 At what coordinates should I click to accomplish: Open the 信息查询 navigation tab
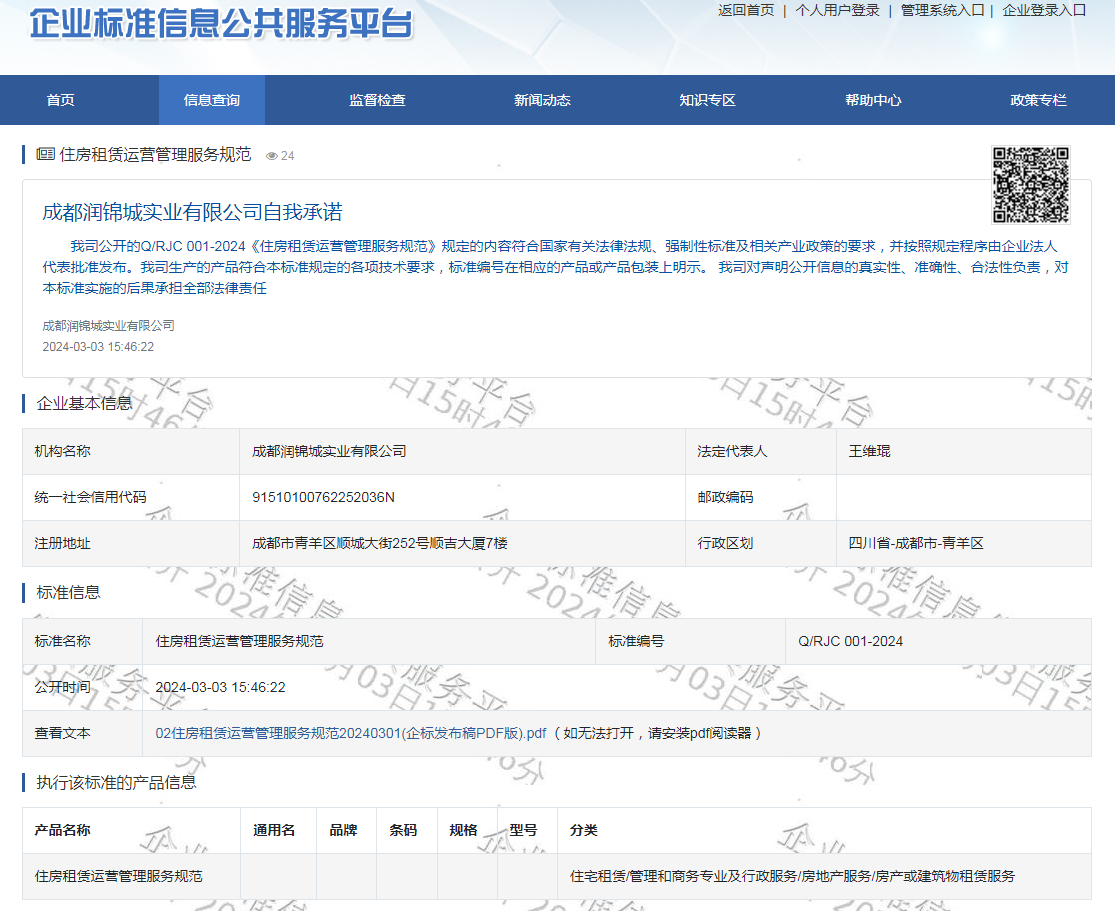[x=212, y=100]
